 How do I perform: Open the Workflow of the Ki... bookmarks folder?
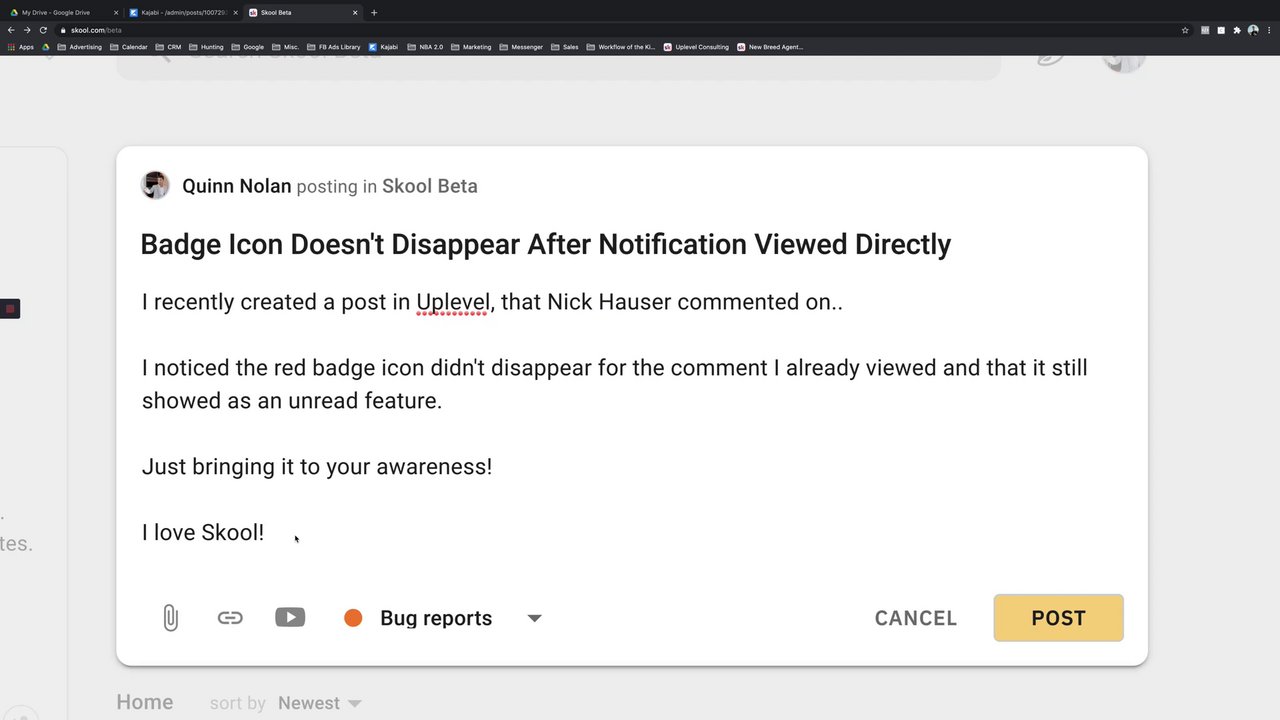coord(621,47)
